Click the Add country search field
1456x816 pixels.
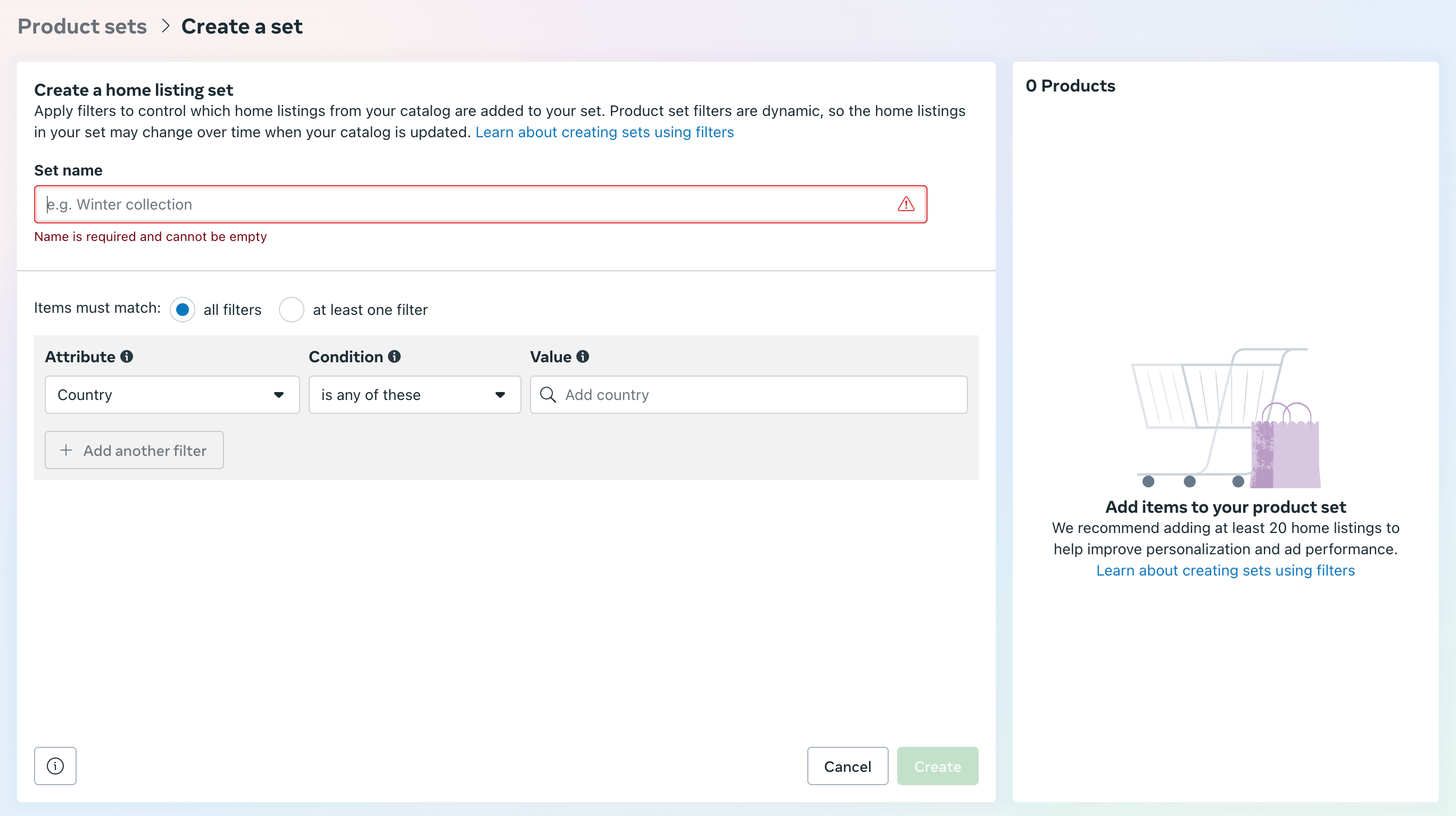[x=757, y=395]
